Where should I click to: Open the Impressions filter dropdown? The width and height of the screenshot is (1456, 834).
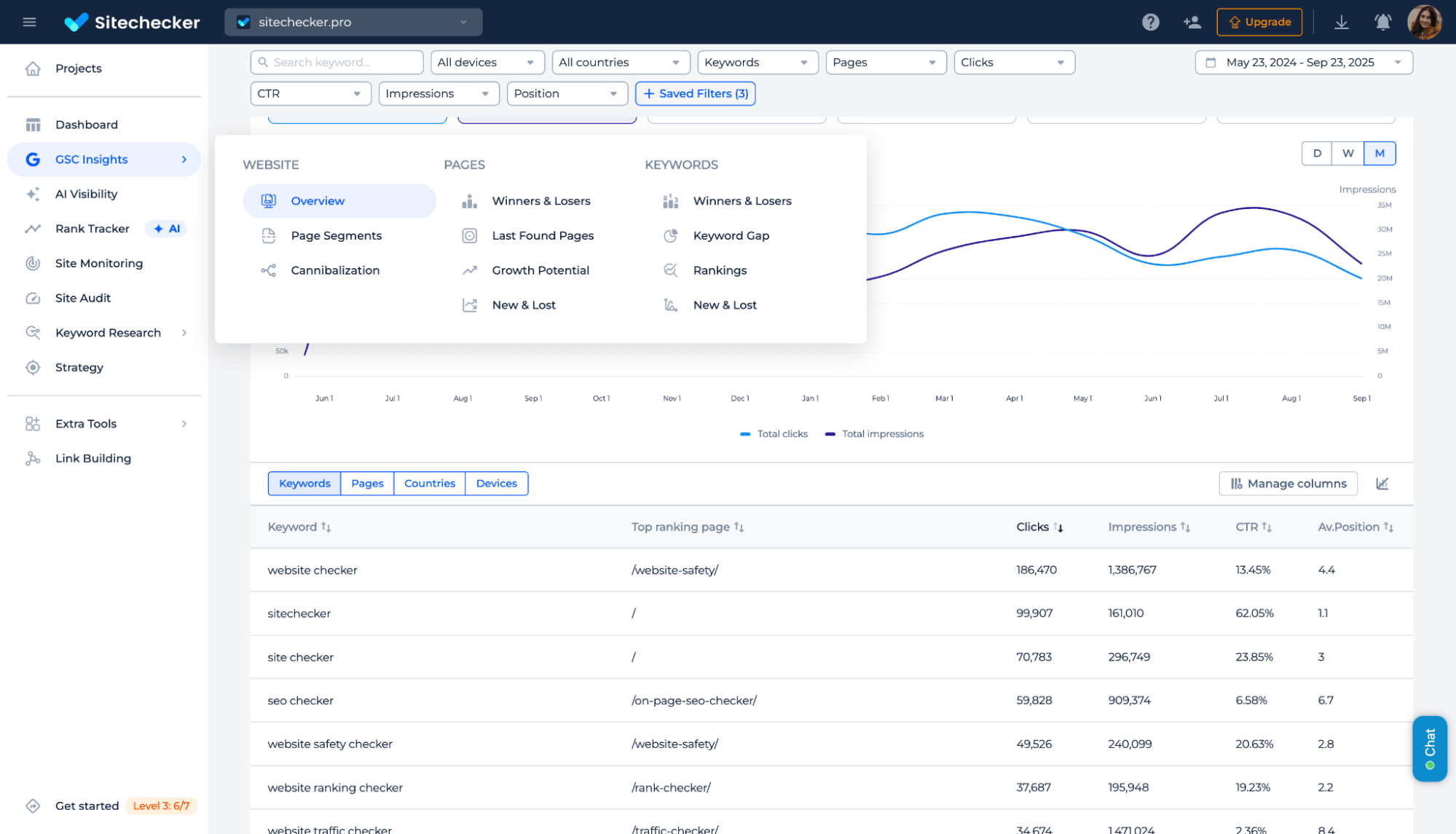coord(438,93)
